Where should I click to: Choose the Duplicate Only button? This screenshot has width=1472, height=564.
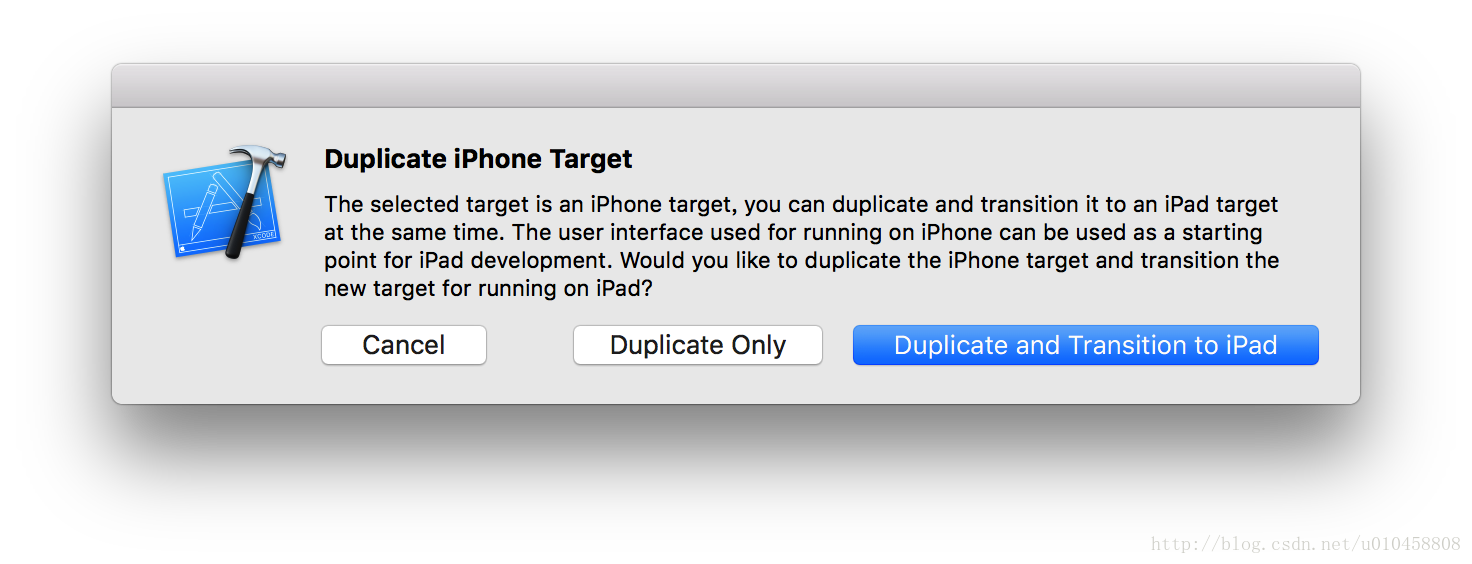coord(698,345)
